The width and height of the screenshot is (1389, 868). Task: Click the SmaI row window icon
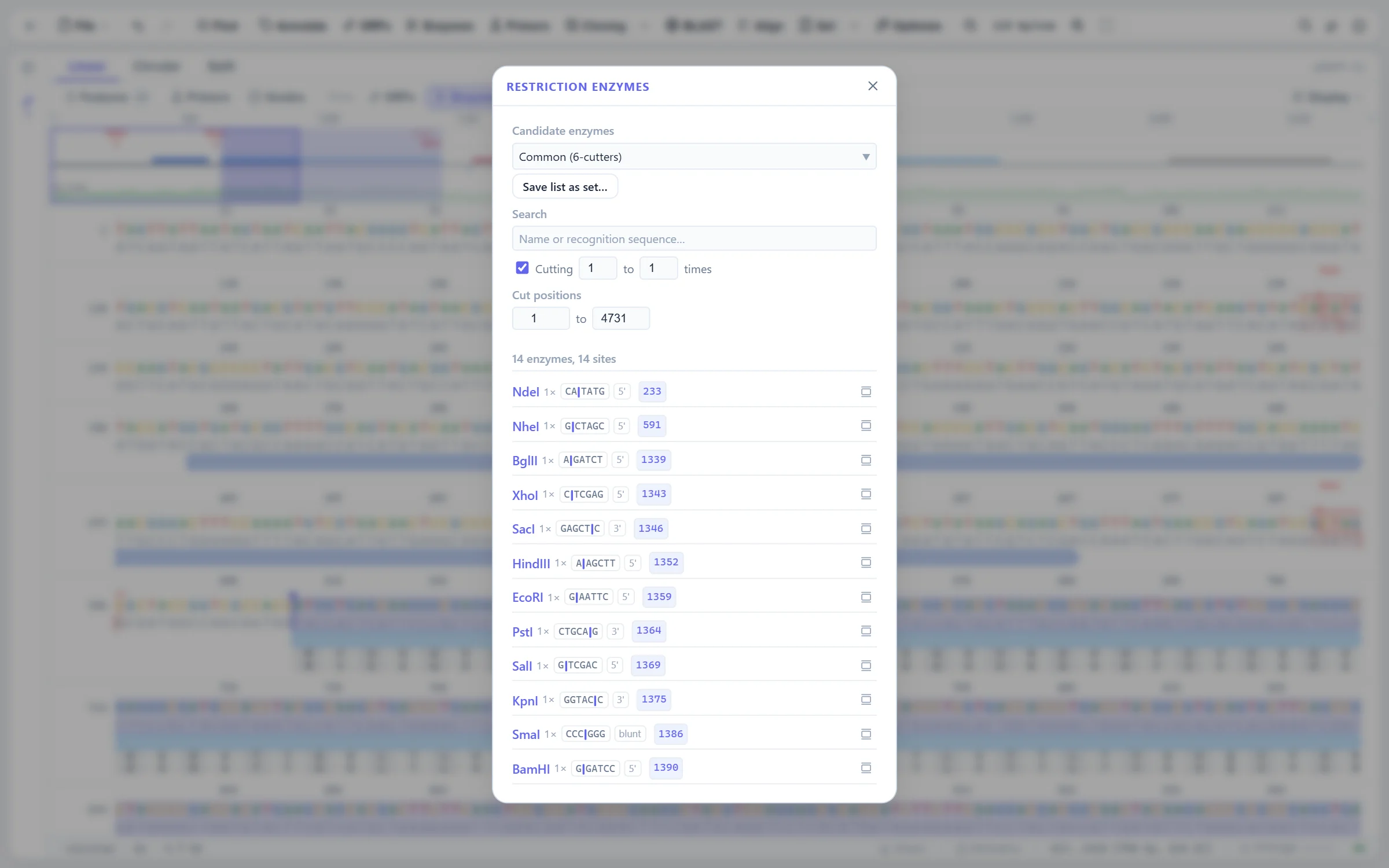click(x=866, y=734)
